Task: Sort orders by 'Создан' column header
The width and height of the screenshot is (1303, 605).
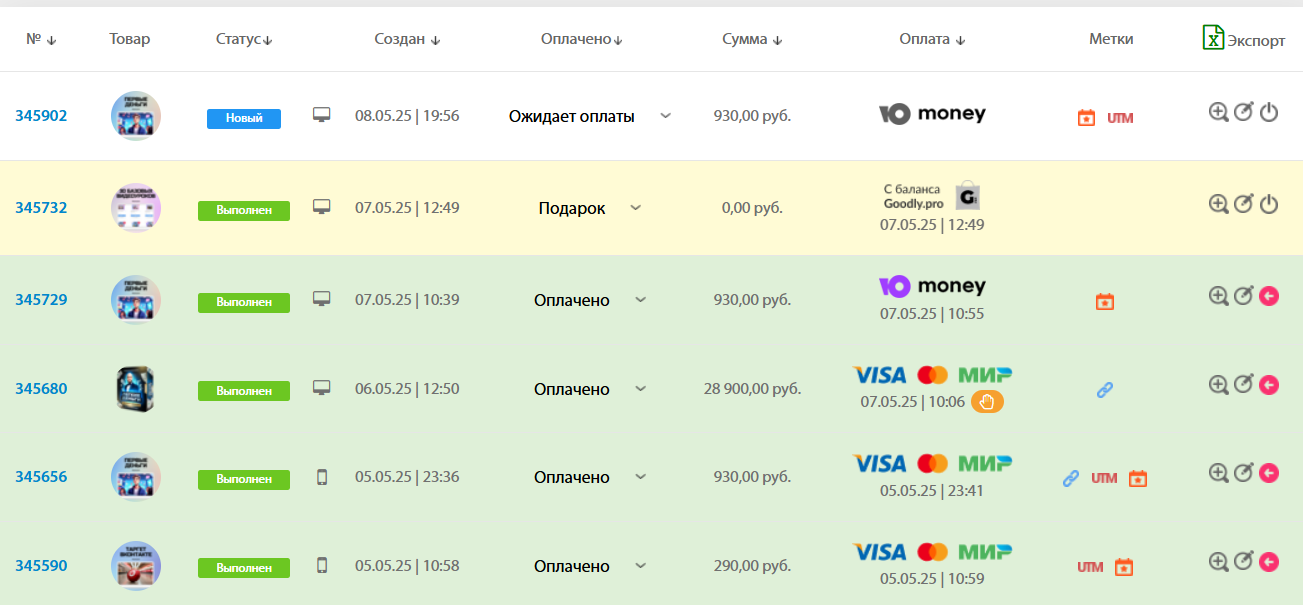Action: pyautogui.click(x=407, y=40)
